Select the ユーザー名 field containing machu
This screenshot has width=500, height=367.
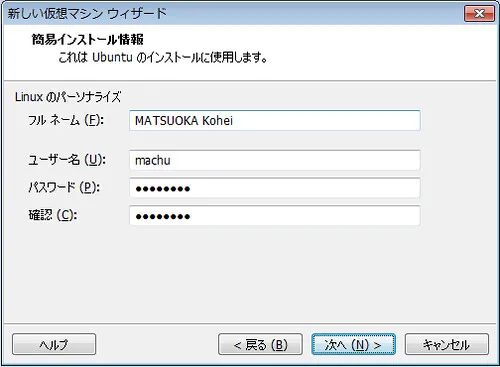tap(275, 160)
